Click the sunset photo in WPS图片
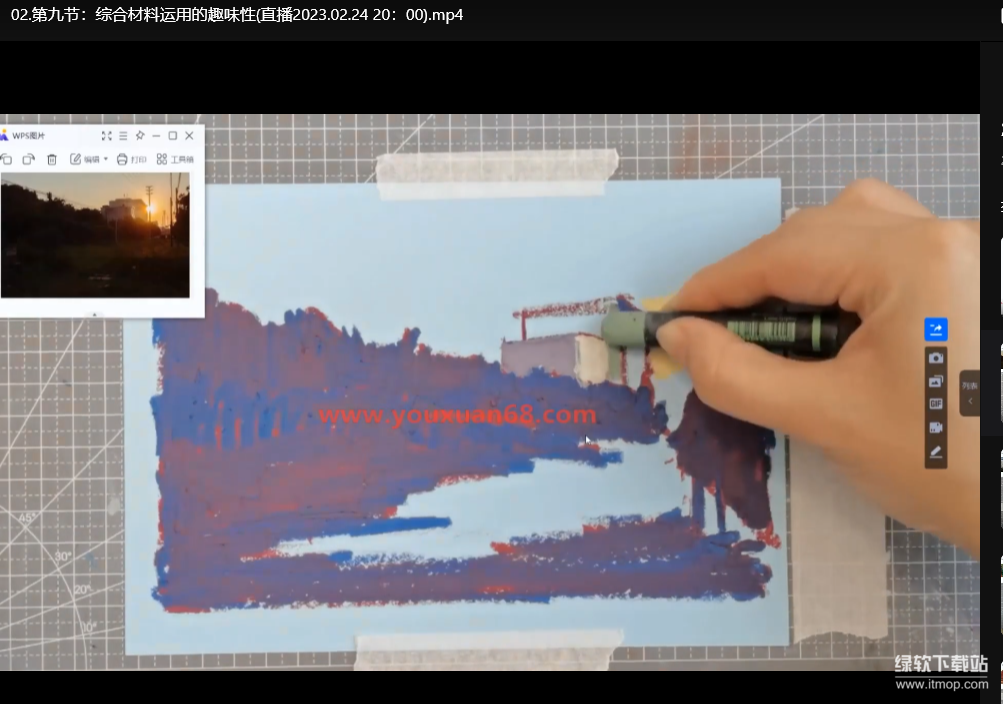This screenshot has width=1003, height=704. [95, 235]
